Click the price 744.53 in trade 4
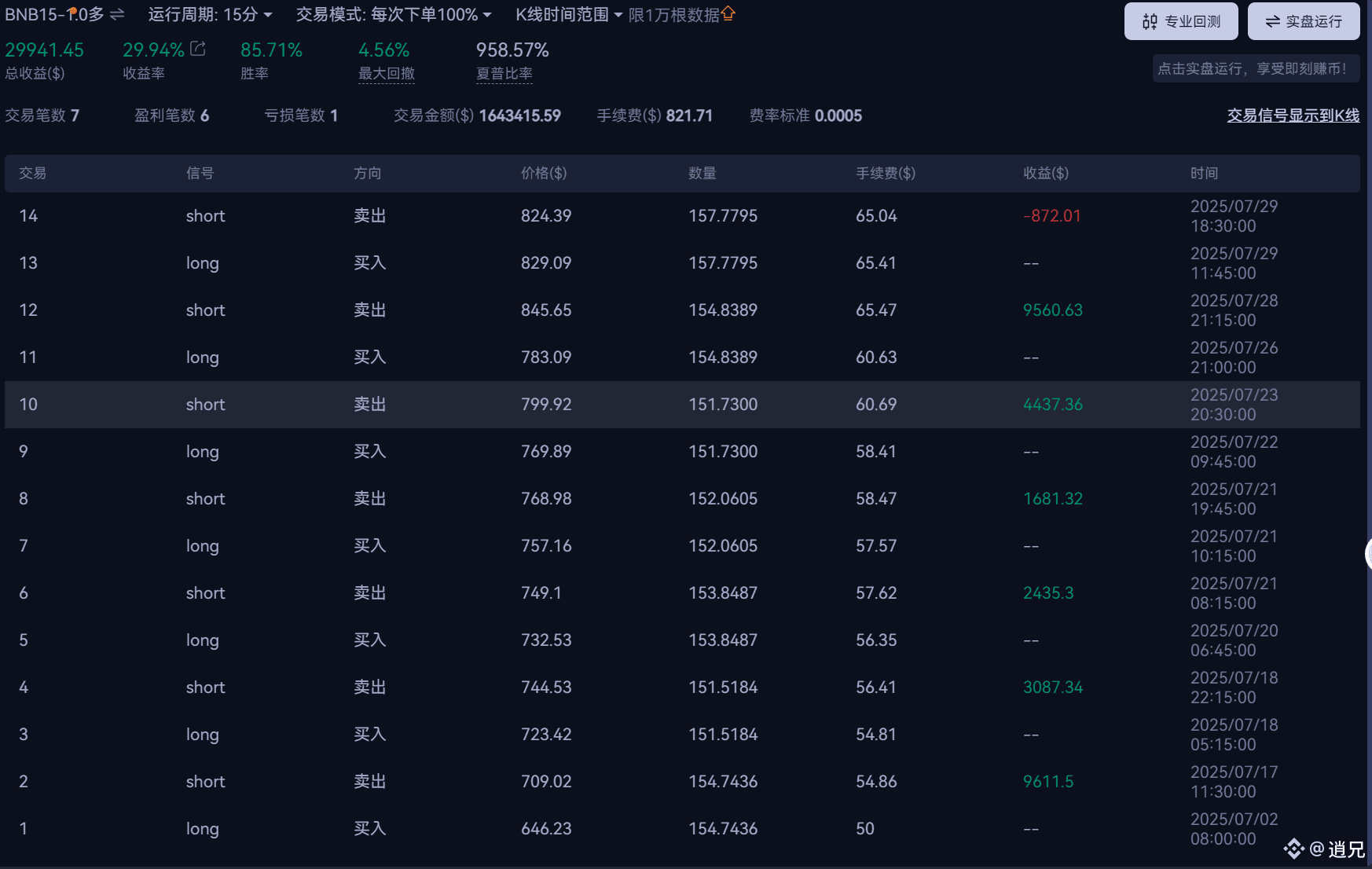This screenshot has width=1372, height=869. pyautogui.click(x=546, y=687)
